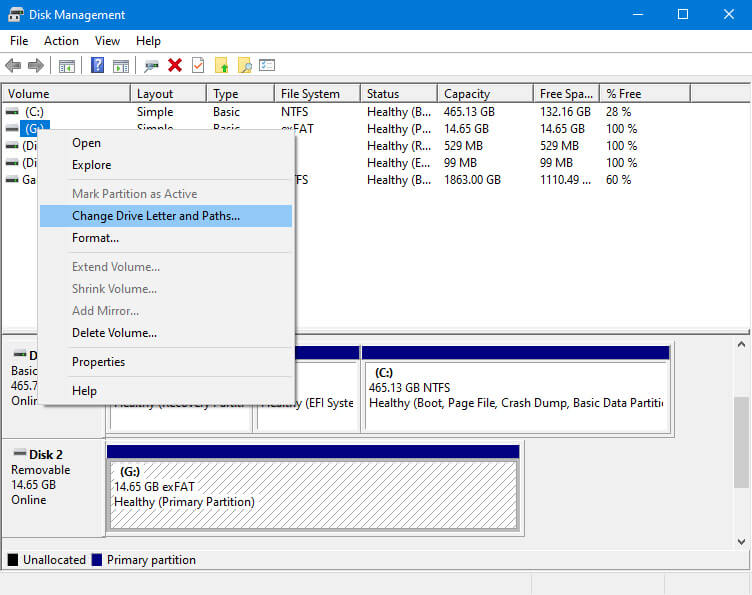
Task: Select Change Drive Letter and Paths...
Action: point(166,216)
